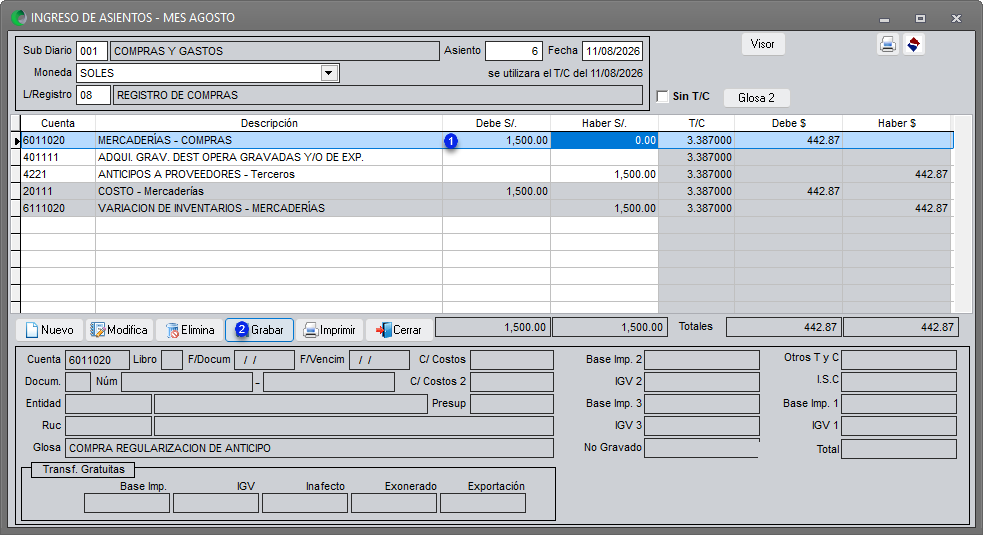The height and width of the screenshot is (535, 983).
Task: Click the Haber S/. 0.00 highlighted cell
Action: (604, 140)
